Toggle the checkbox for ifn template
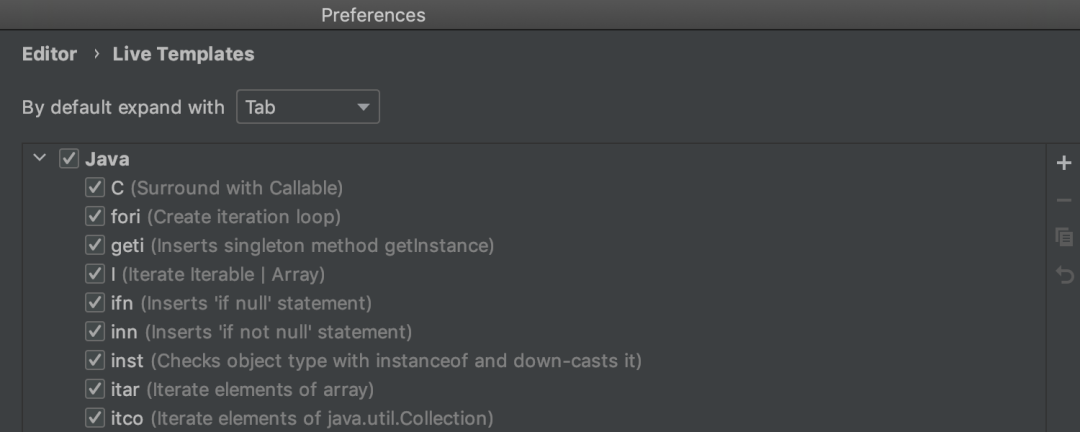Screen dimensions: 1080x432 [x=95, y=302]
